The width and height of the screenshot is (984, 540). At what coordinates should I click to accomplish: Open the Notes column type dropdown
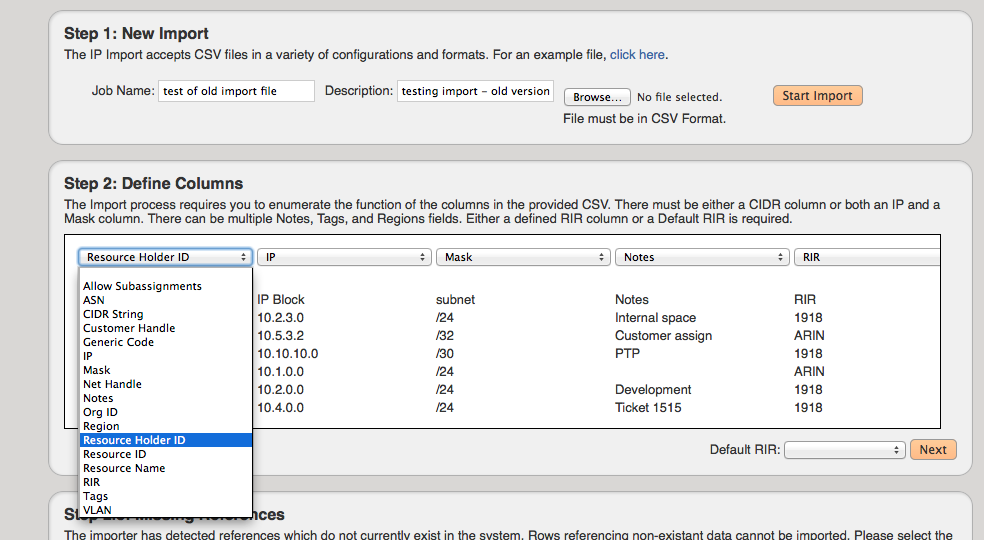point(702,257)
